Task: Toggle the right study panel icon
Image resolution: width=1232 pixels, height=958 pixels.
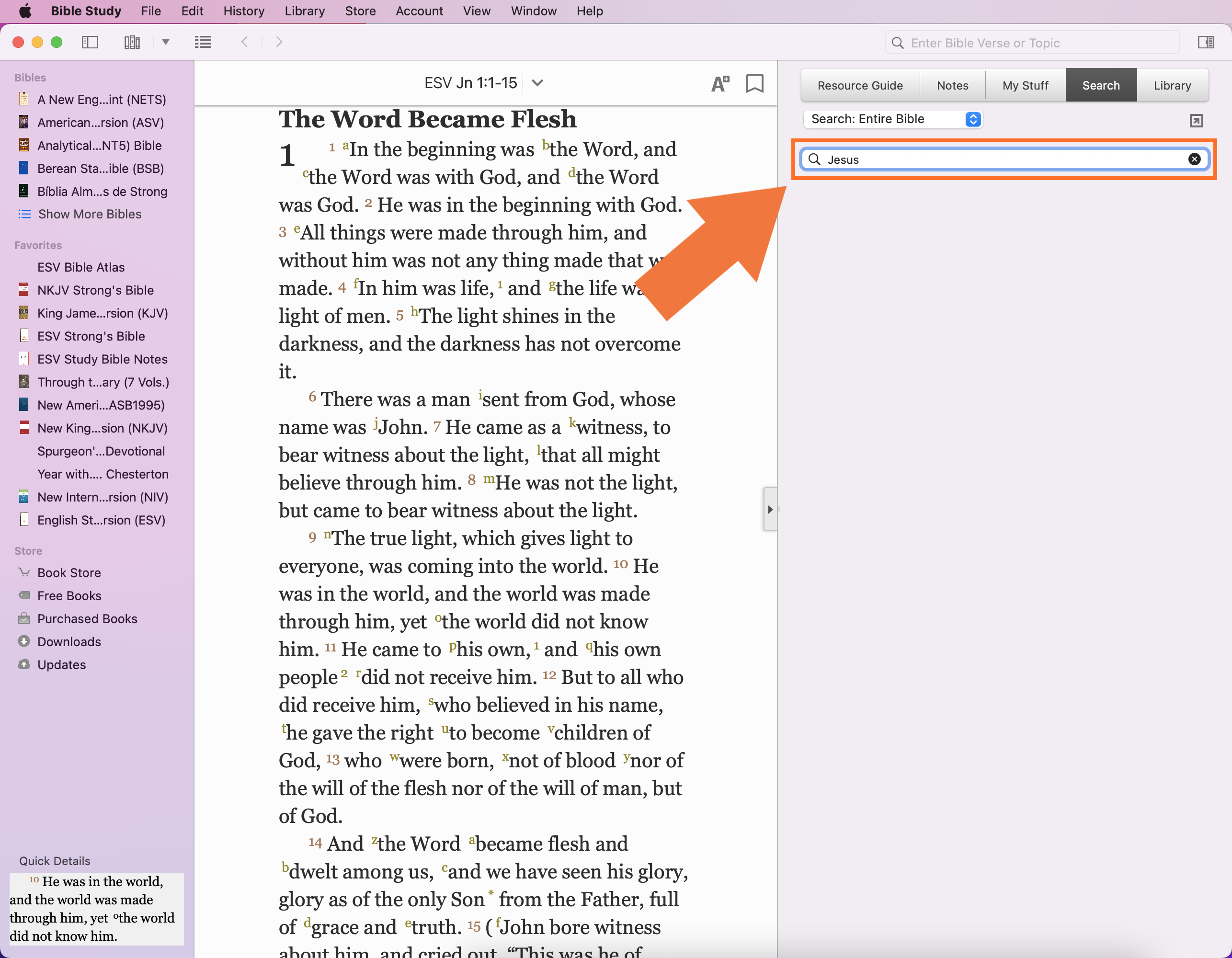Action: (x=1206, y=42)
